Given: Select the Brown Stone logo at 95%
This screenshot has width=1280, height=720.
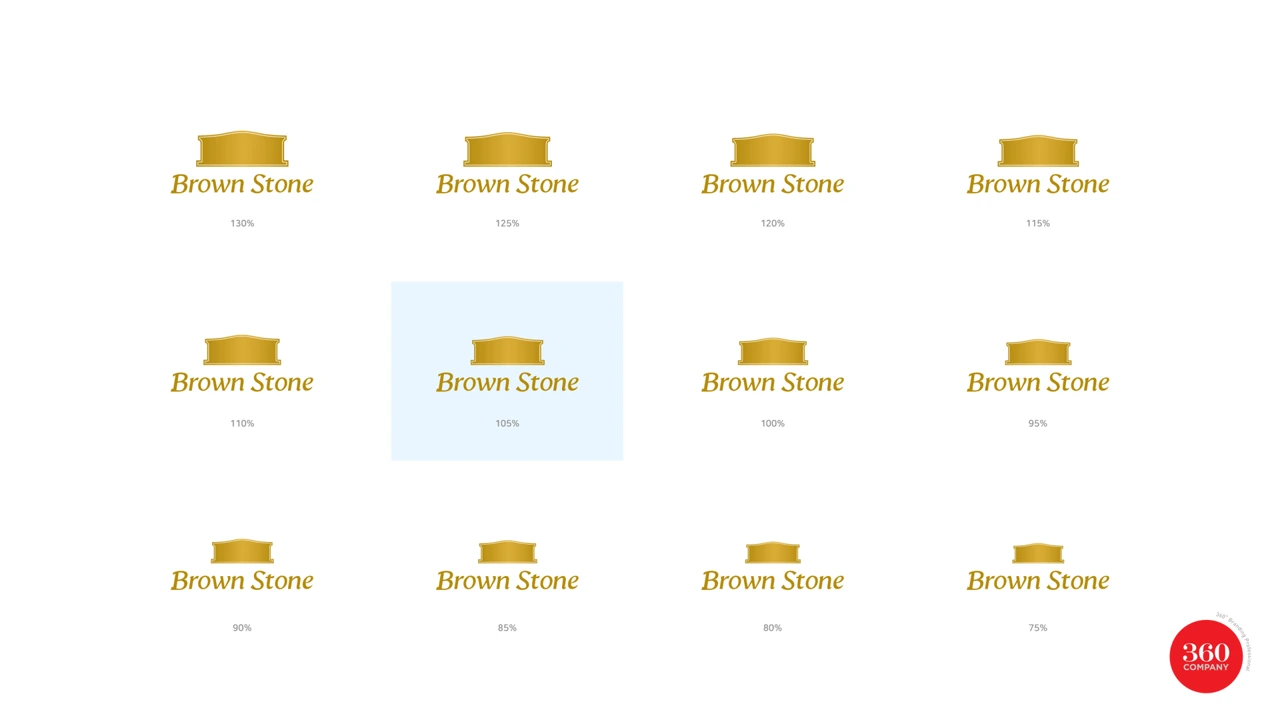Looking at the screenshot, I should pos(1038,367).
